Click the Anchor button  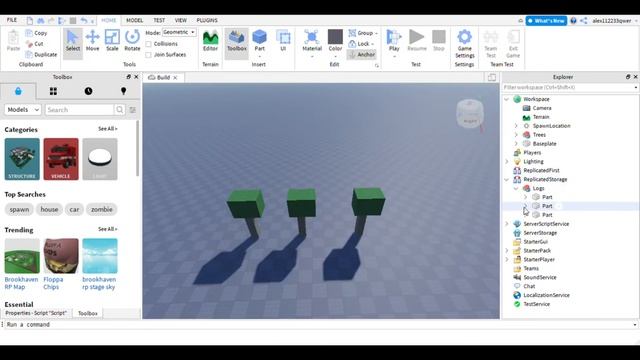tap(362, 54)
